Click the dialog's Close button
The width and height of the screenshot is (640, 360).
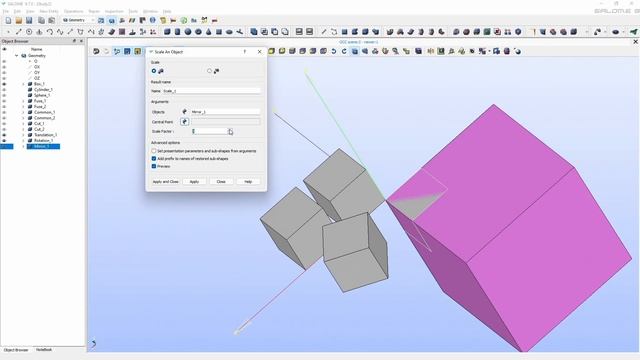[221, 182]
